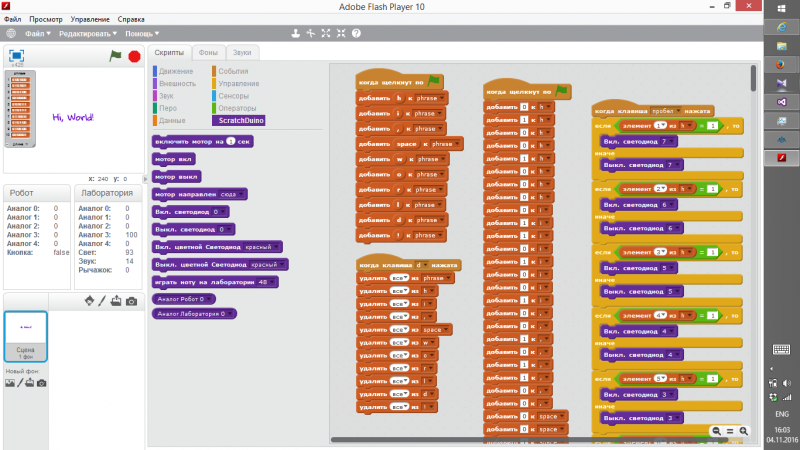Open Windows Start button in taskbar
Viewport: 800px width, 450px height.
pos(781,9)
